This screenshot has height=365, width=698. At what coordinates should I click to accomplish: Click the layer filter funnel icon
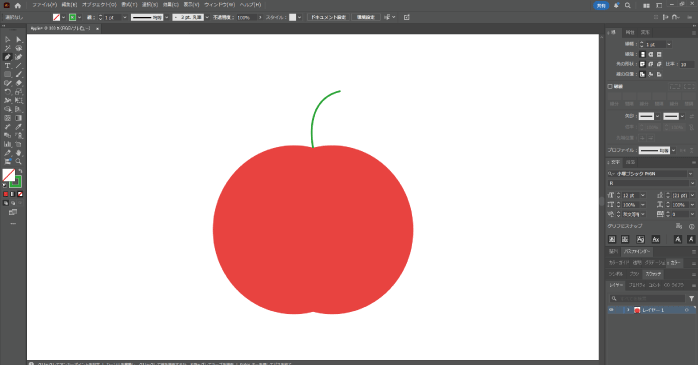pos(691,299)
